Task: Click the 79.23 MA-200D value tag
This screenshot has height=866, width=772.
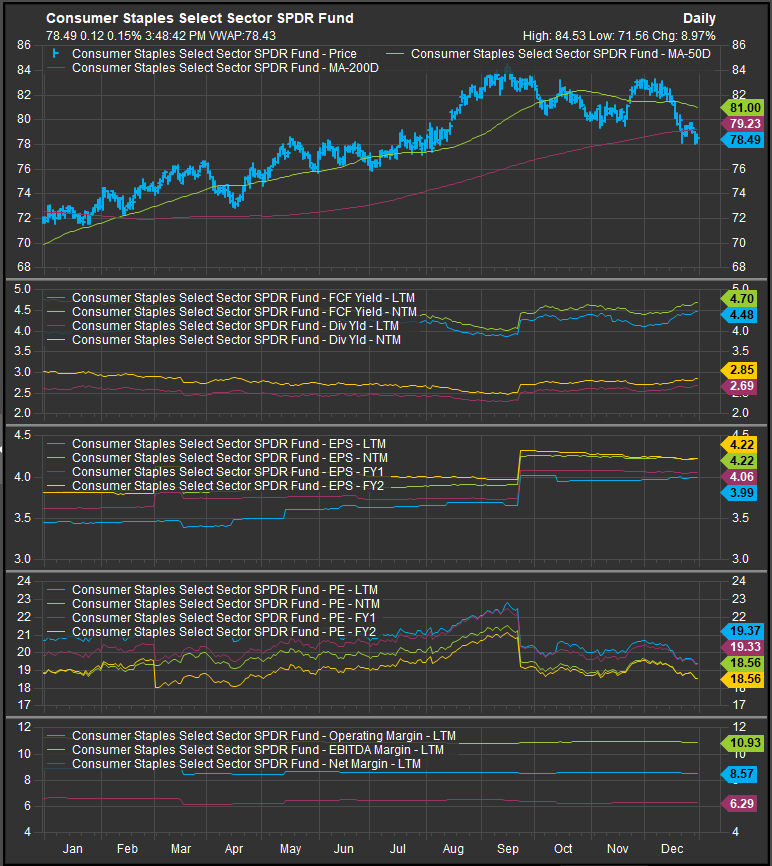Action: 743,124
